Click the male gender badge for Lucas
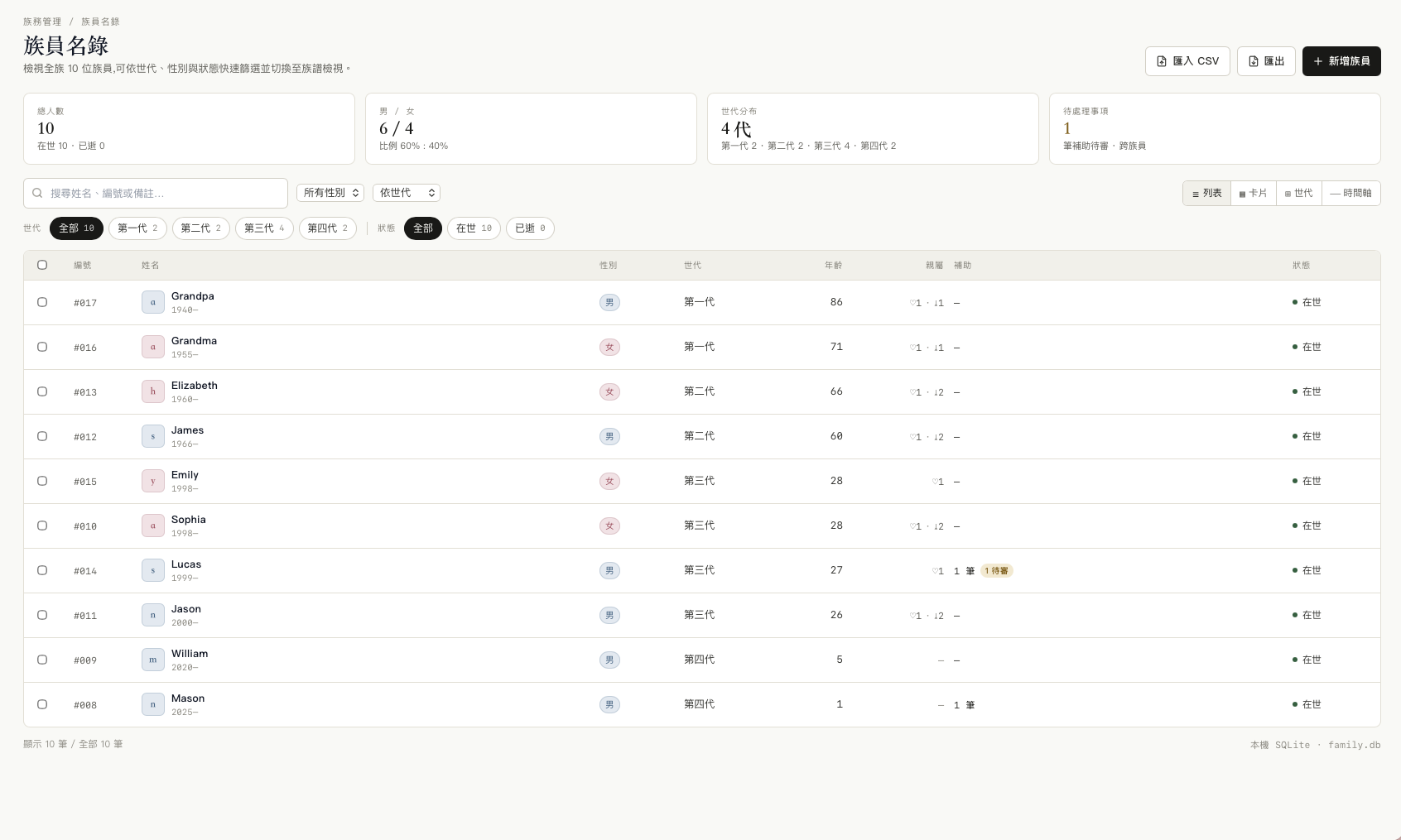1401x840 pixels. click(609, 570)
